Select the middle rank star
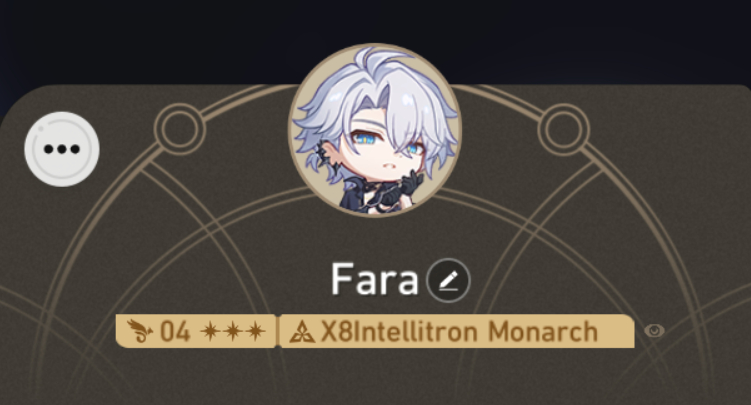751x405 pixels. point(233,331)
